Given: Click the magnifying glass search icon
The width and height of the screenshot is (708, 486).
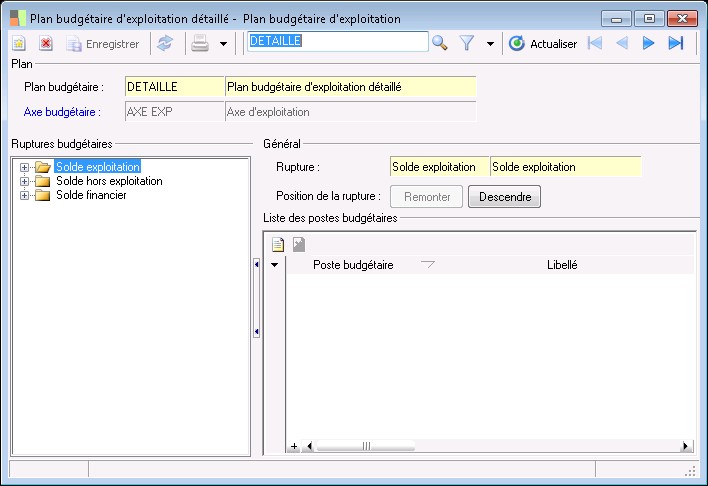Looking at the screenshot, I should pos(440,43).
